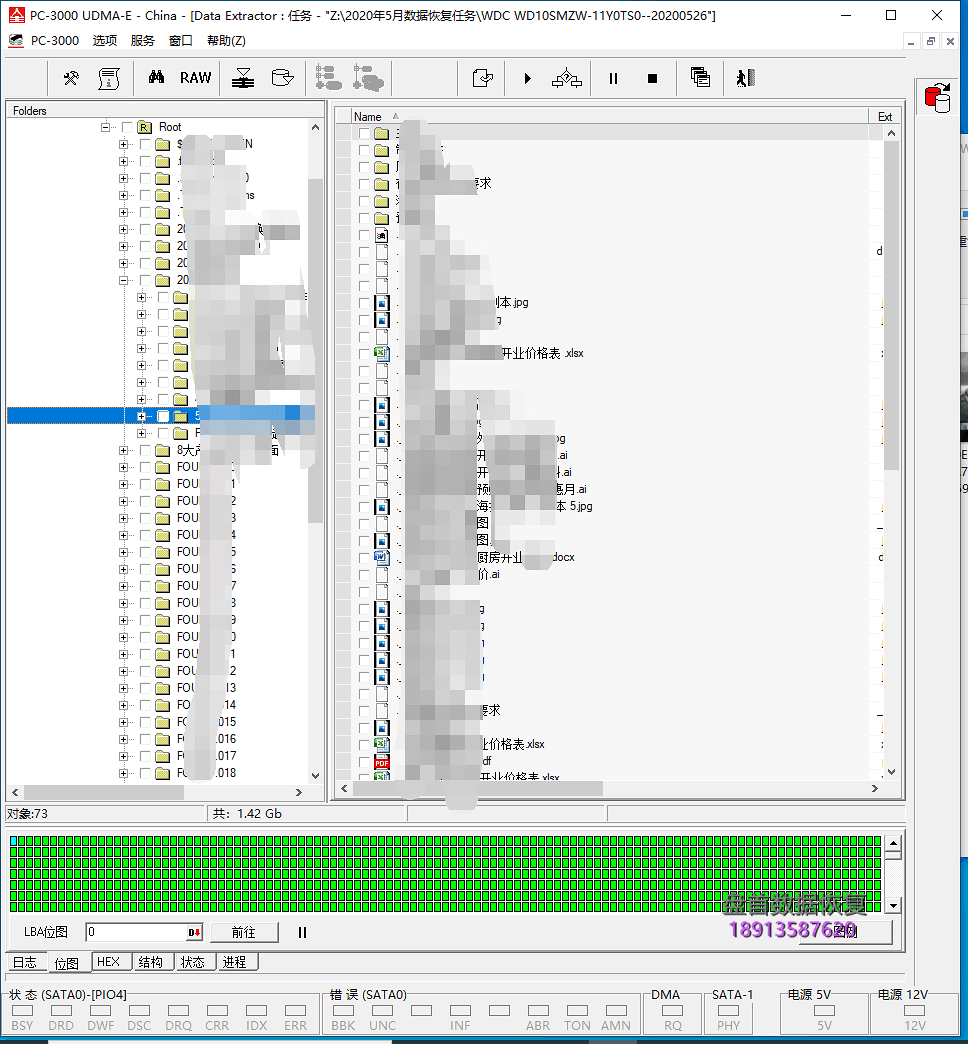Image resolution: width=968 pixels, height=1044 pixels.
Task: Stop the running task
Action: (652, 79)
